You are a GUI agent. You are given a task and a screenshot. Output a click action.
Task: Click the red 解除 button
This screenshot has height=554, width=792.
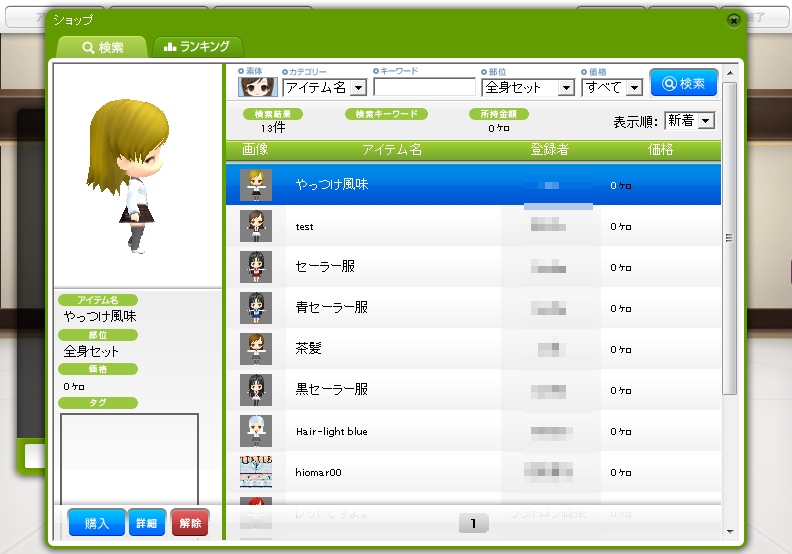190,523
